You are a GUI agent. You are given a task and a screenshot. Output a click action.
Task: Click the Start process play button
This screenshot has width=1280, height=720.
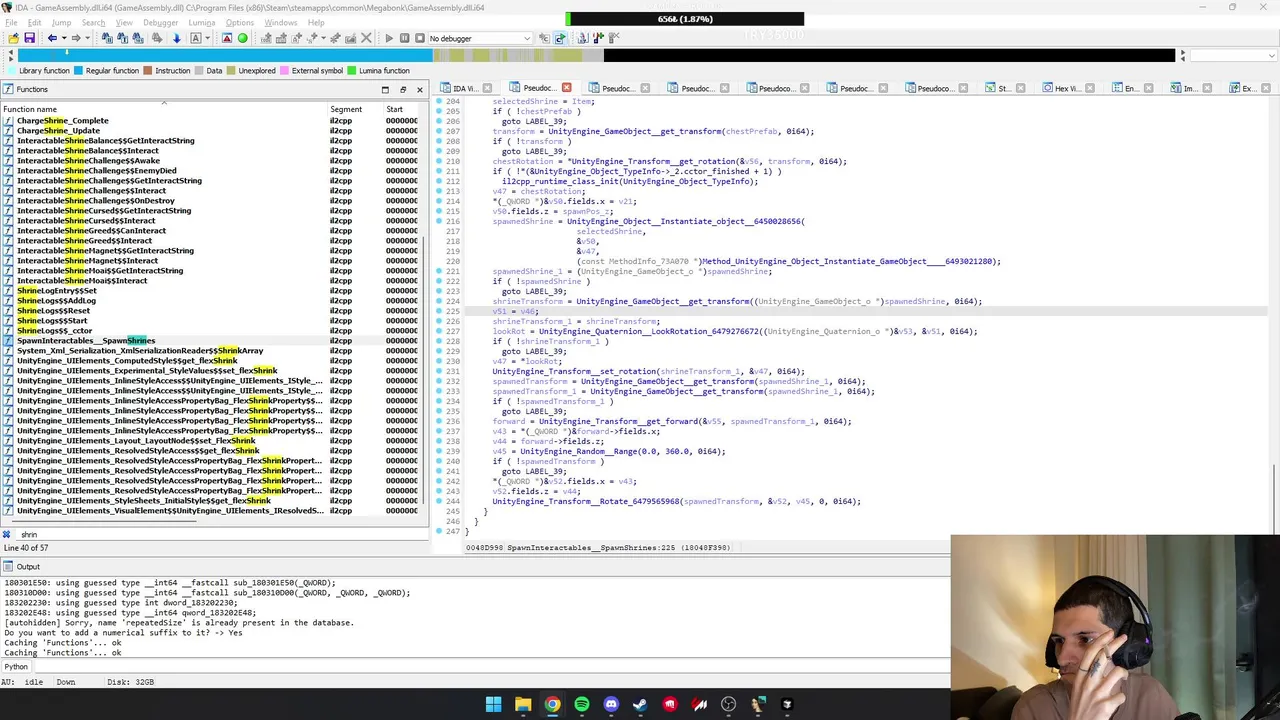(389, 38)
